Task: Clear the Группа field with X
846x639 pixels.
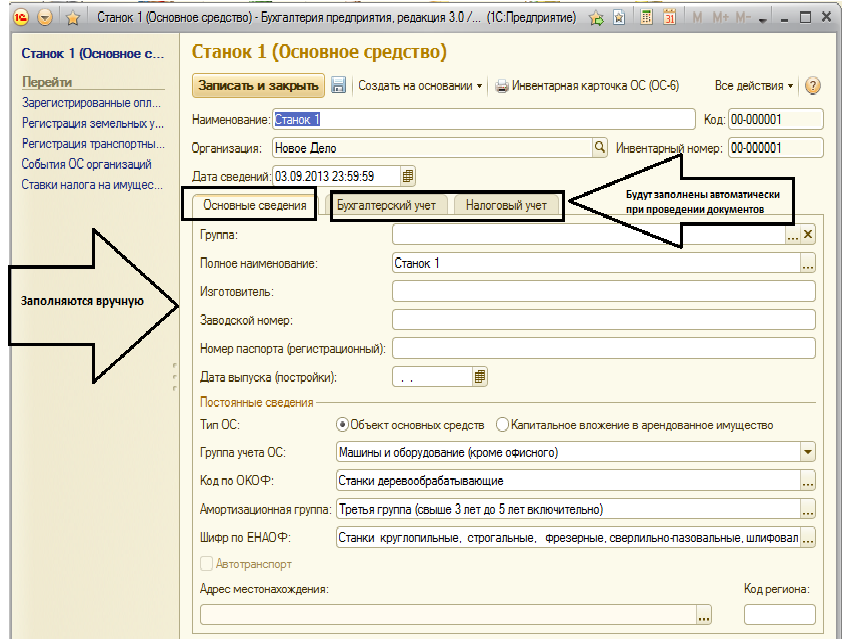Action: [808, 234]
